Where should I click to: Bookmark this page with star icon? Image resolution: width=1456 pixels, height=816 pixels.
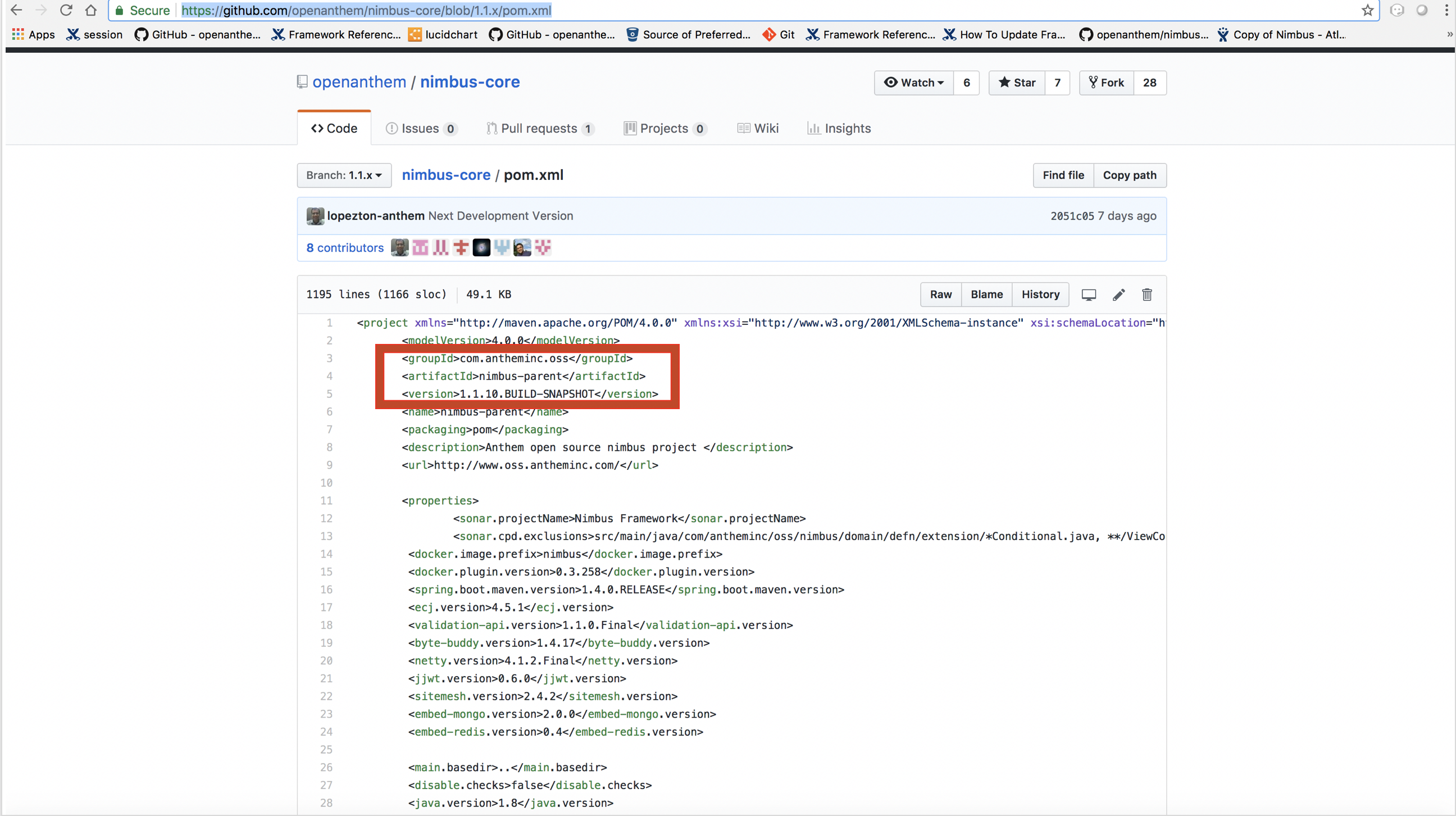tap(1367, 10)
